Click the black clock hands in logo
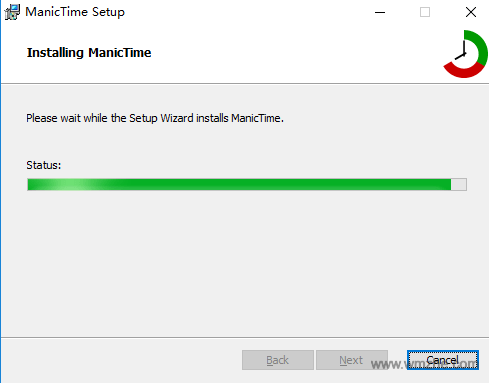The image size is (489, 383). [462, 50]
